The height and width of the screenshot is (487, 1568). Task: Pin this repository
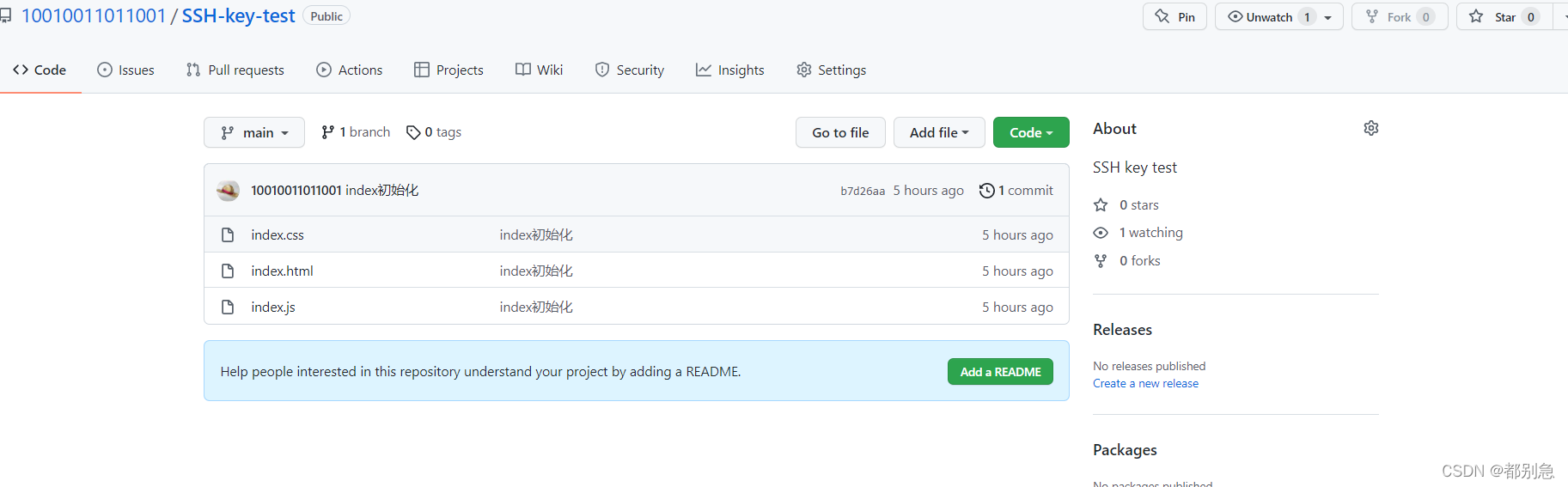(1174, 16)
